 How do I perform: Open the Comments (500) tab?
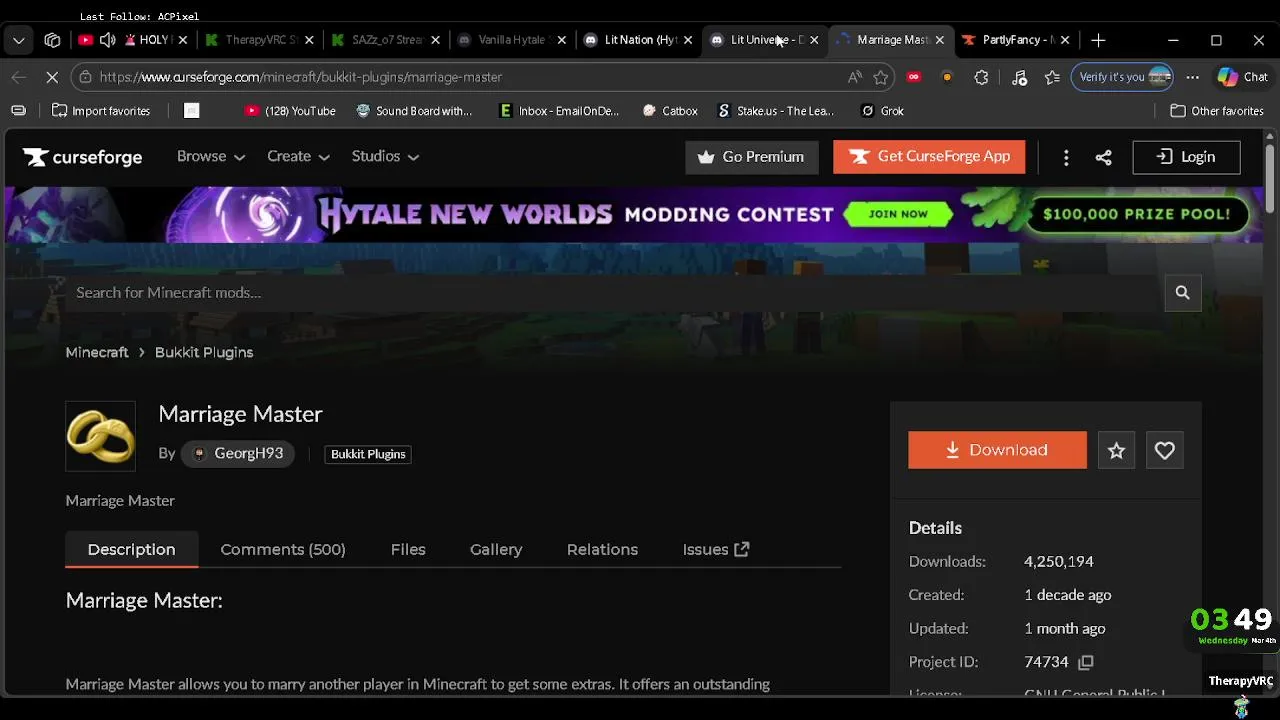tap(283, 550)
